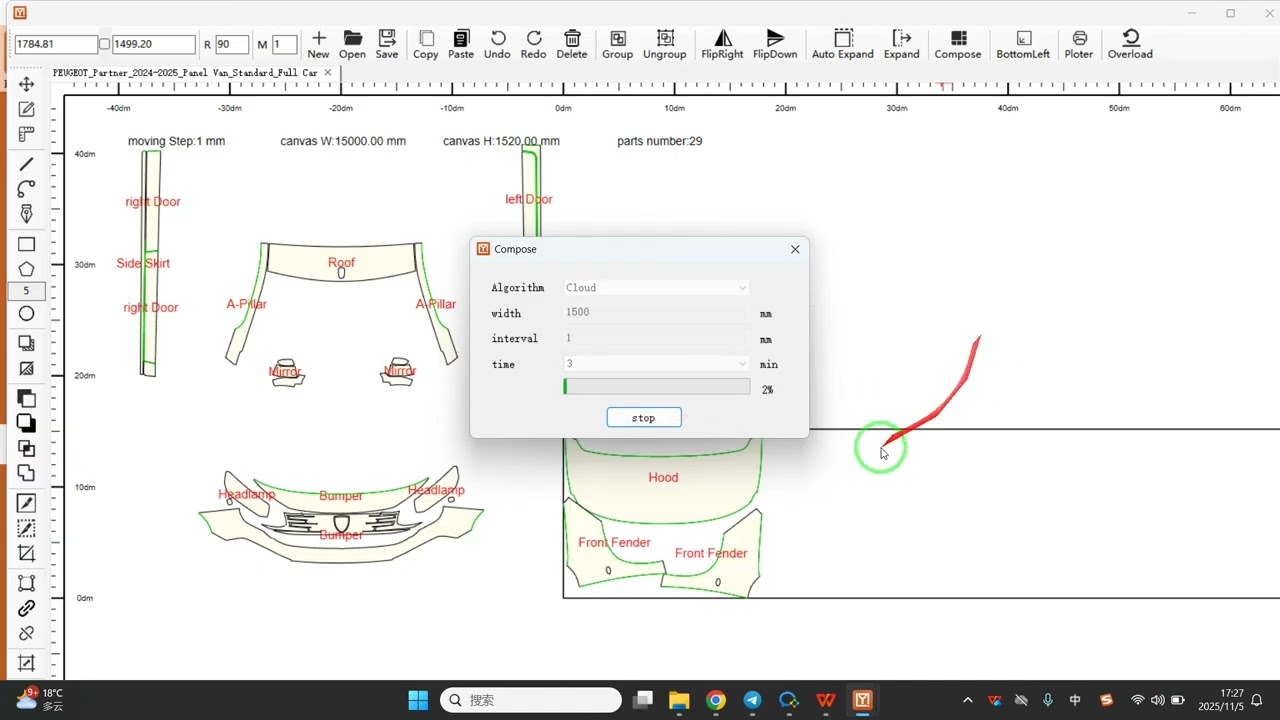Open the Algorithm dropdown in Compose dialog
Viewport: 1280px width, 720px height.
point(656,288)
